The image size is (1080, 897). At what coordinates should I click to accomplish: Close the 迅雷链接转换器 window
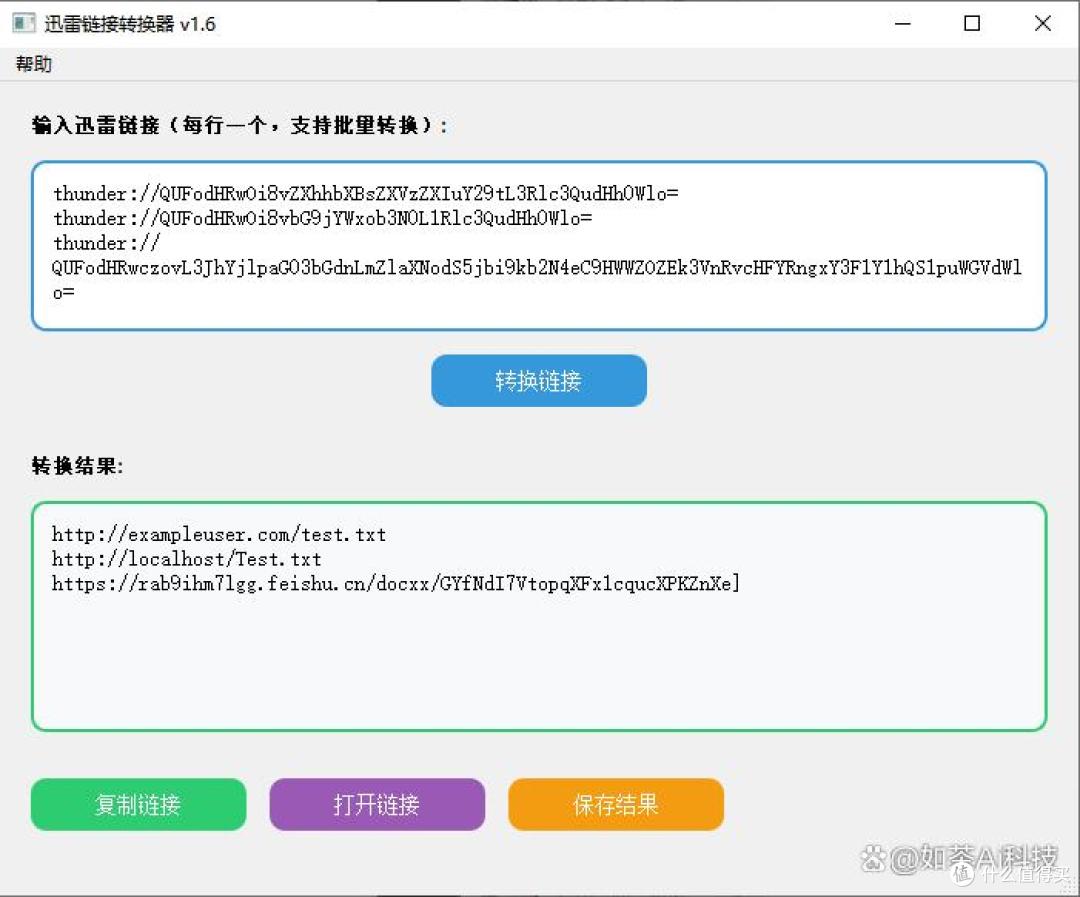coord(1042,22)
